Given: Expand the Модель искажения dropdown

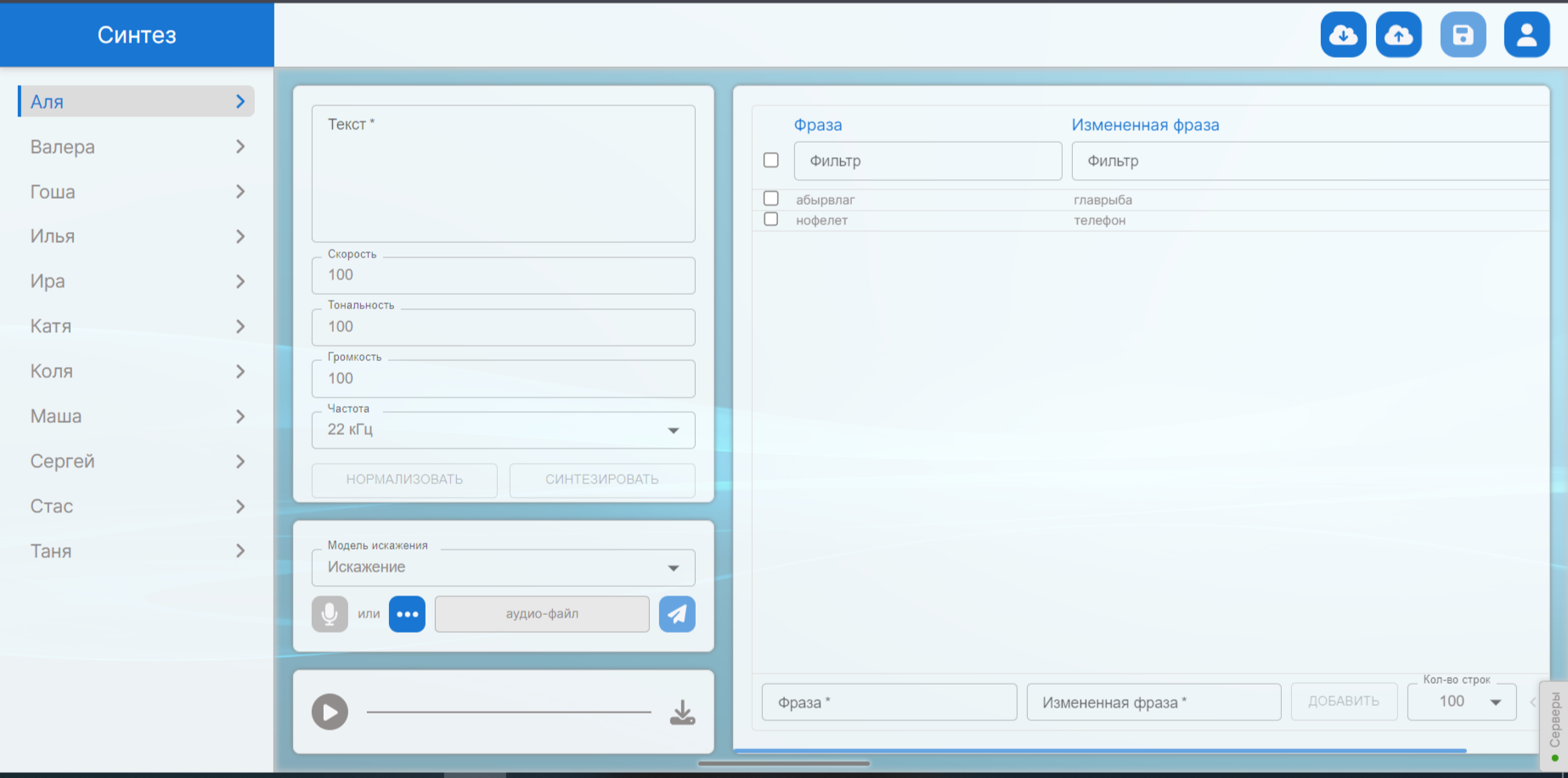Looking at the screenshot, I should click(503, 567).
